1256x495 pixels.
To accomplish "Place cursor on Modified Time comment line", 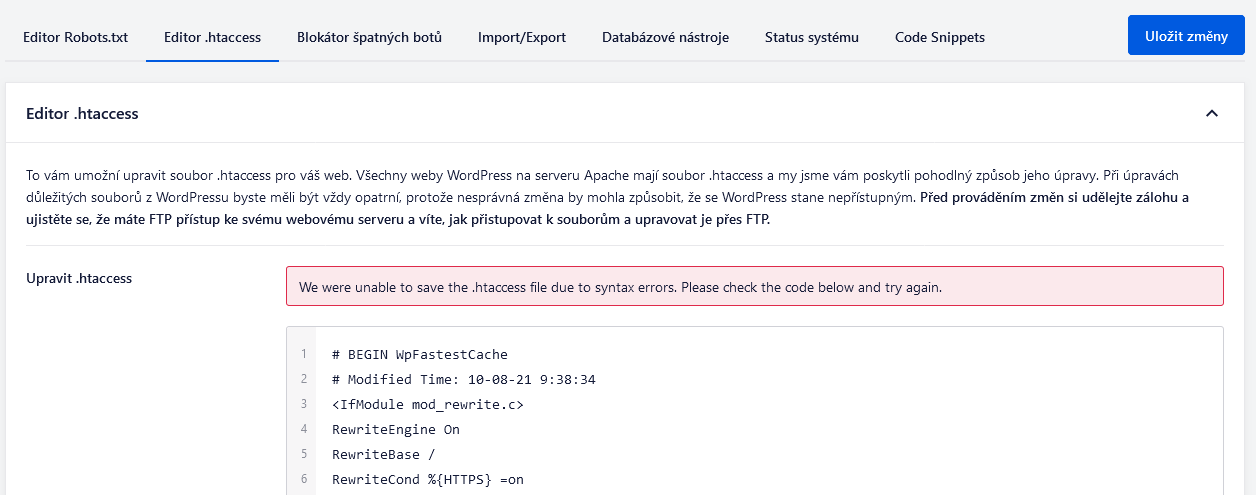I will click(x=464, y=379).
